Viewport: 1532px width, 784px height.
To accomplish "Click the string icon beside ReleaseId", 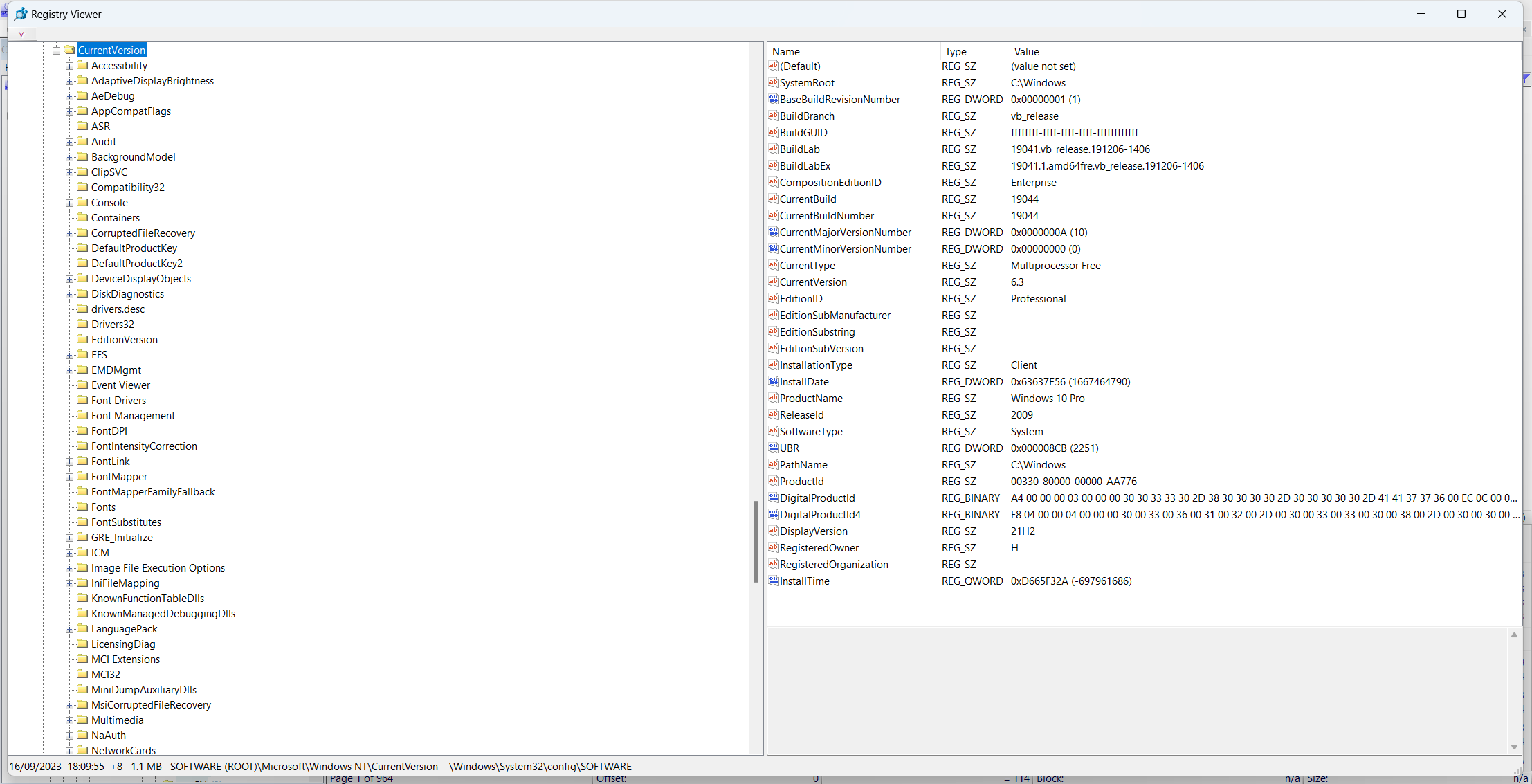I will pyautogui.click(x=774, y=414).
